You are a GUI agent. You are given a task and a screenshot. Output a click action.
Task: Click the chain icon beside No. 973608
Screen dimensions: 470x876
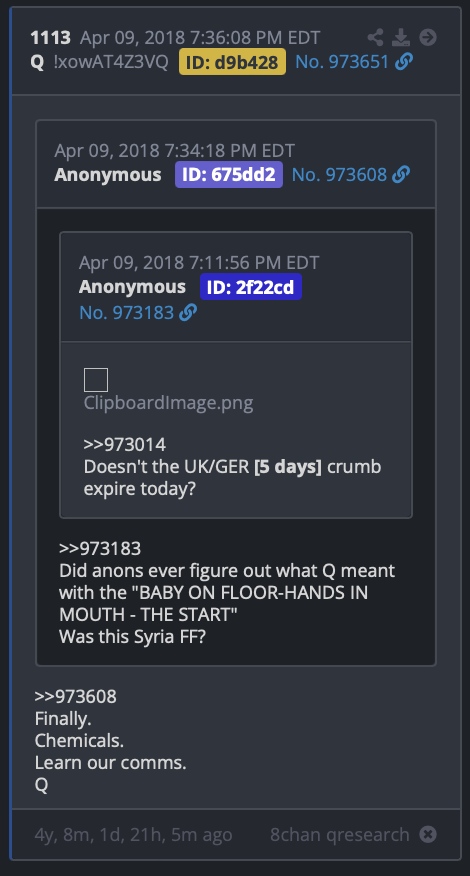pyautogui.click(x=401, y=175)
